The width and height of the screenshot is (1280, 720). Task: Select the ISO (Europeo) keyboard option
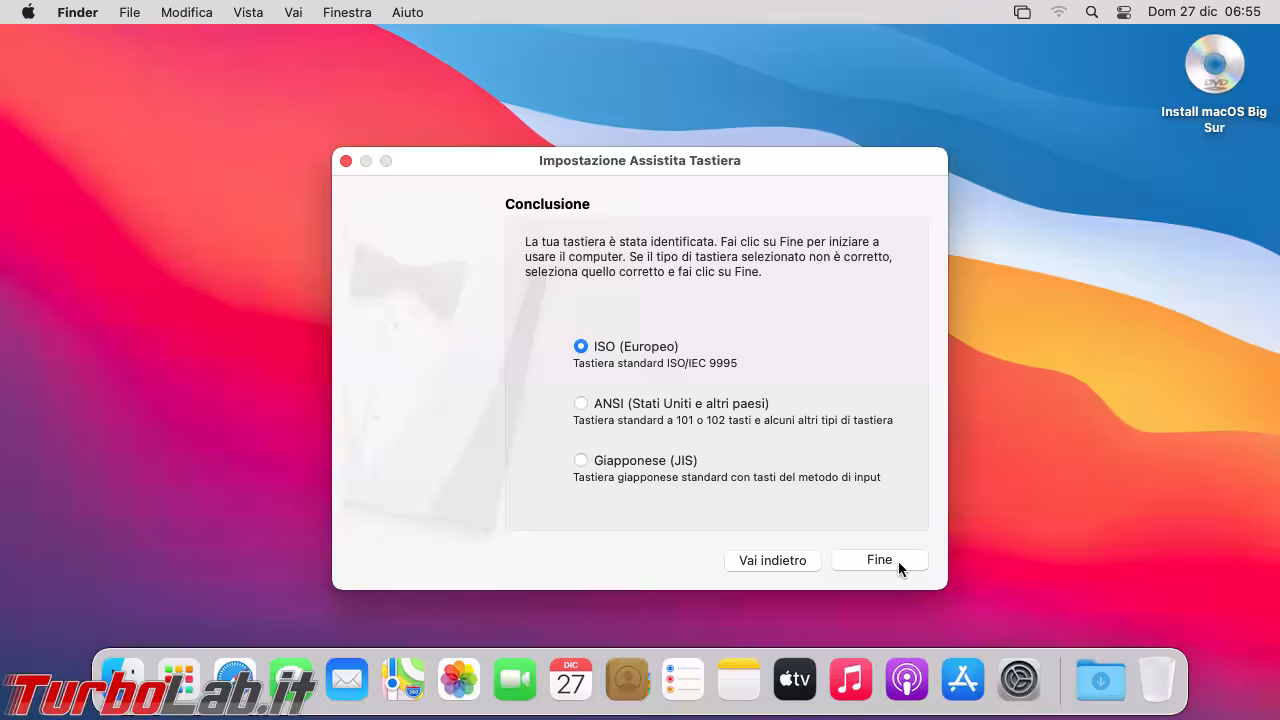click(x=581, y=346)
